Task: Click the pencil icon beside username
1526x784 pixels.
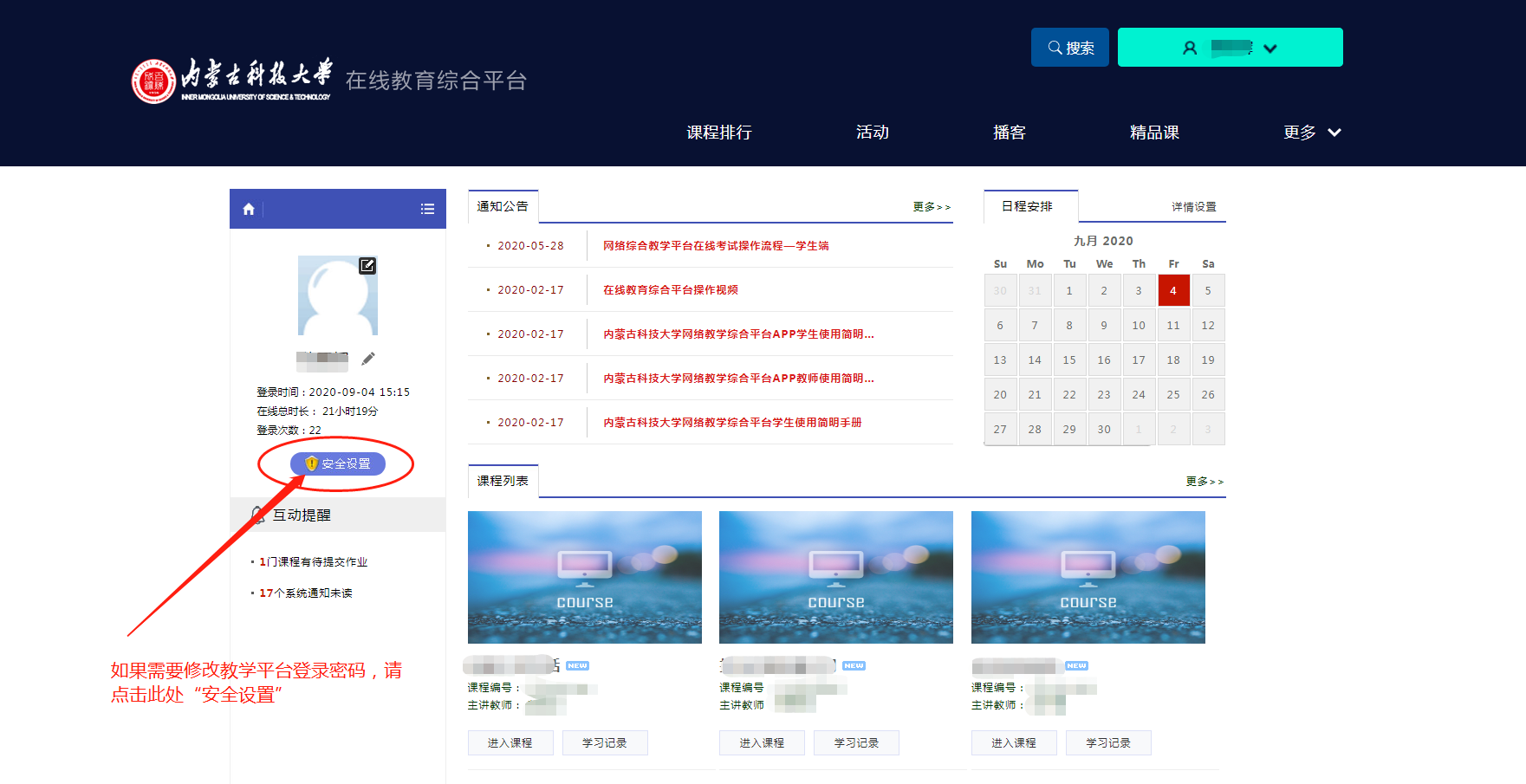Action: (368, 359)
